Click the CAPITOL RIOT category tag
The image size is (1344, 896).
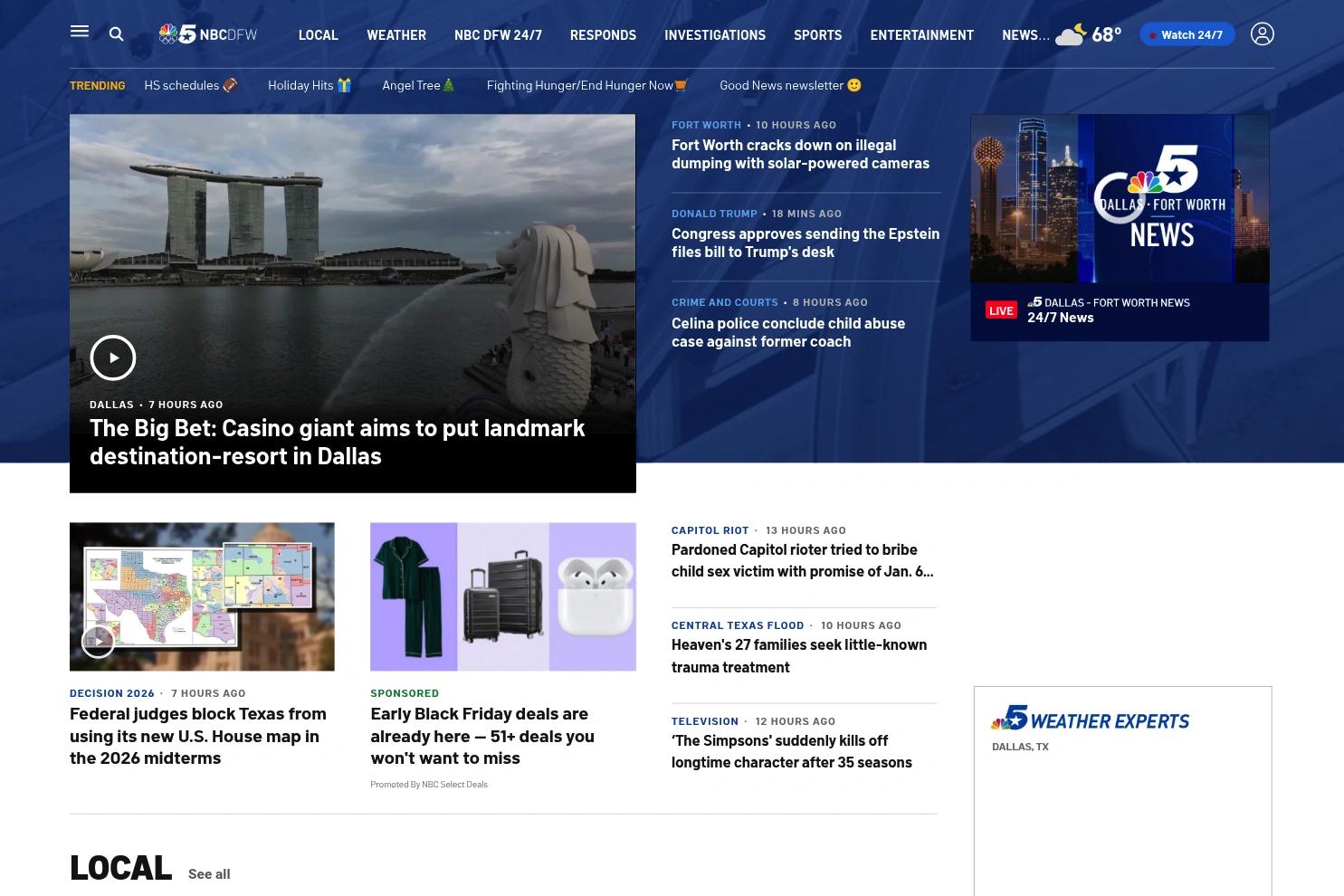(710, 530)
